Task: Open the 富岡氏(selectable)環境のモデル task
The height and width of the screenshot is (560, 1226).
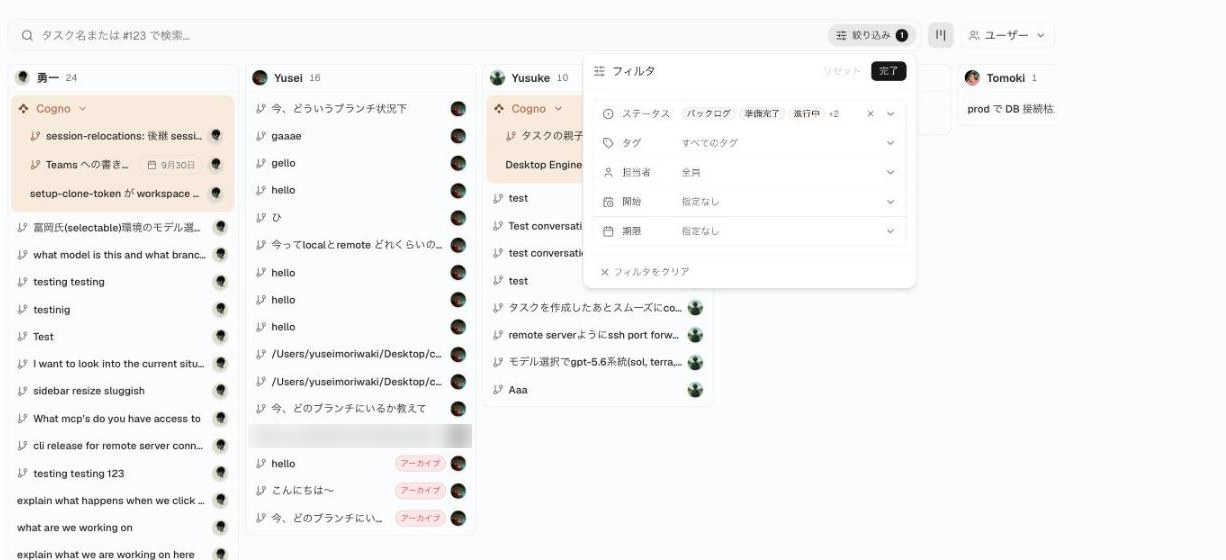Action: click(124, 227)
